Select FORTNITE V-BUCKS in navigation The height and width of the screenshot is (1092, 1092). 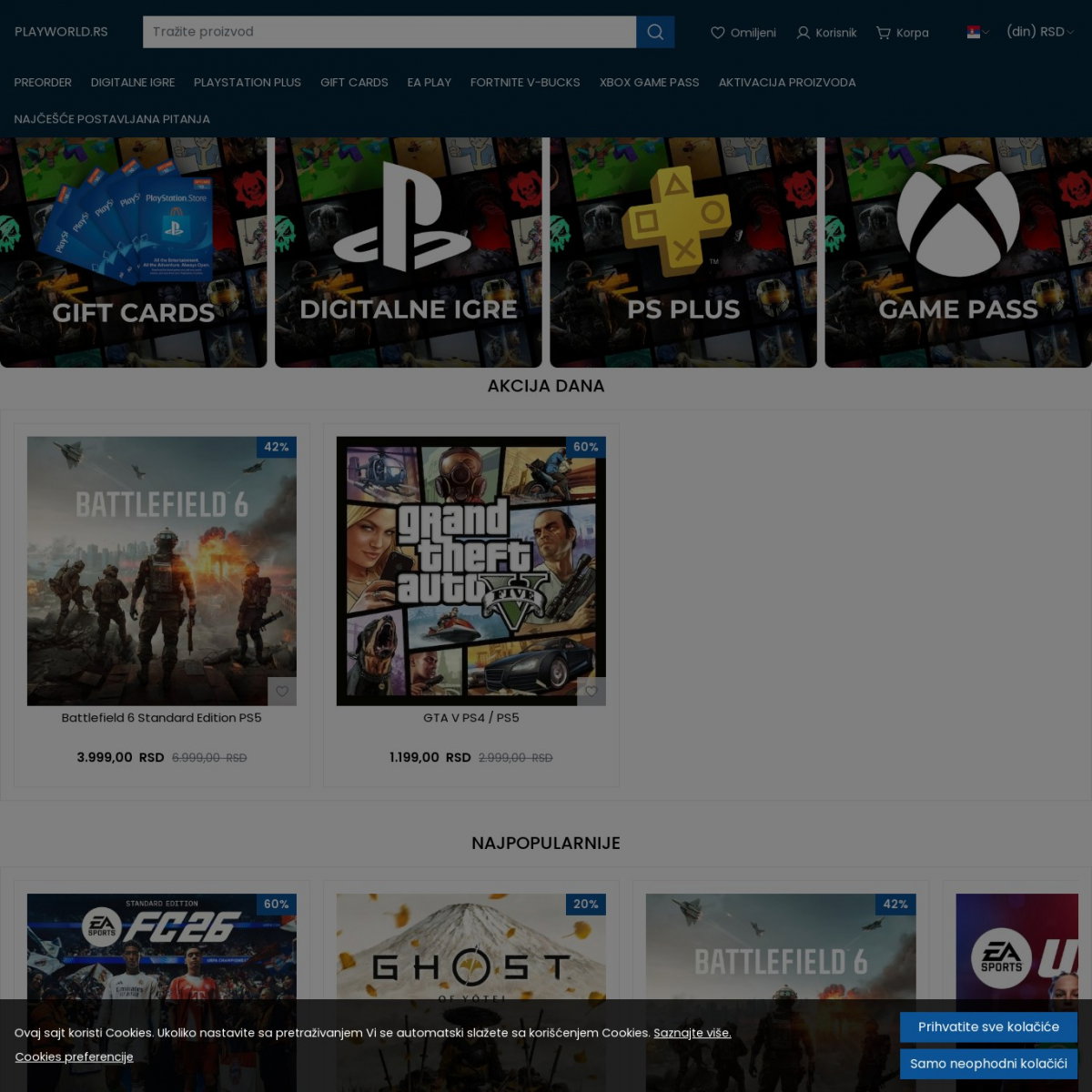(x=525, y=82)
